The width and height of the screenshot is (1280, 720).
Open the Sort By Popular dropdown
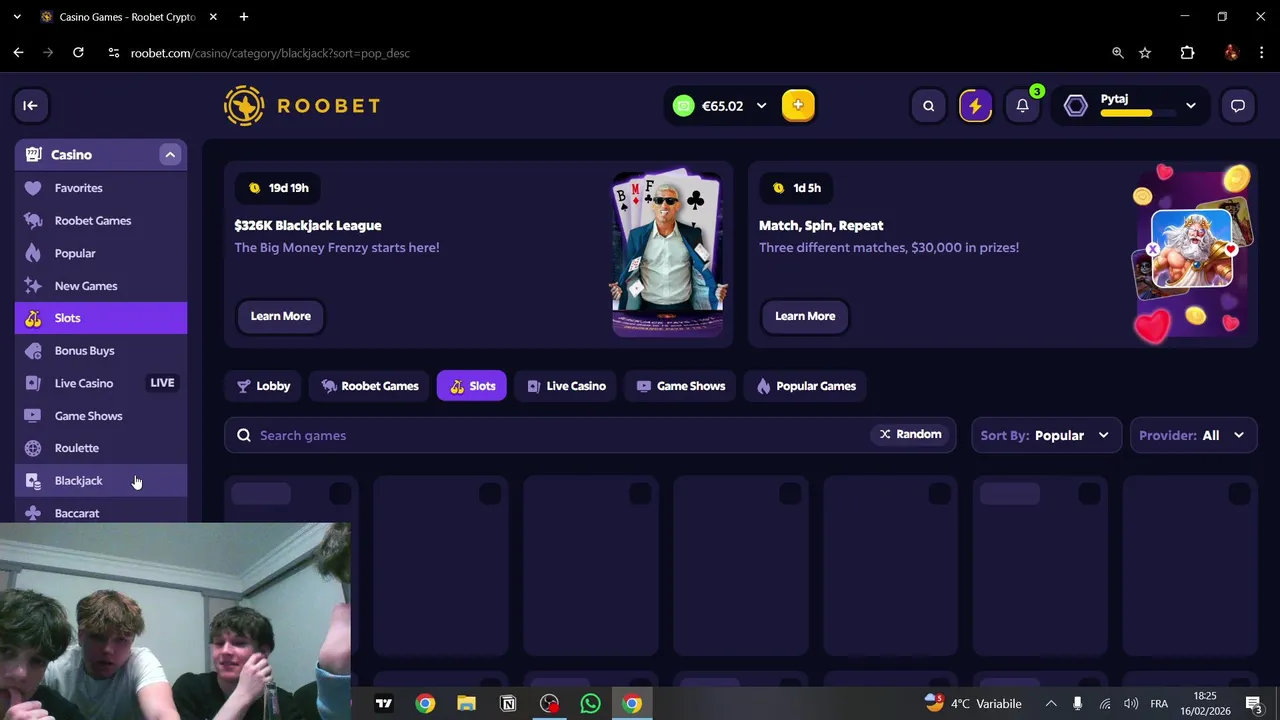(1046, 435)
